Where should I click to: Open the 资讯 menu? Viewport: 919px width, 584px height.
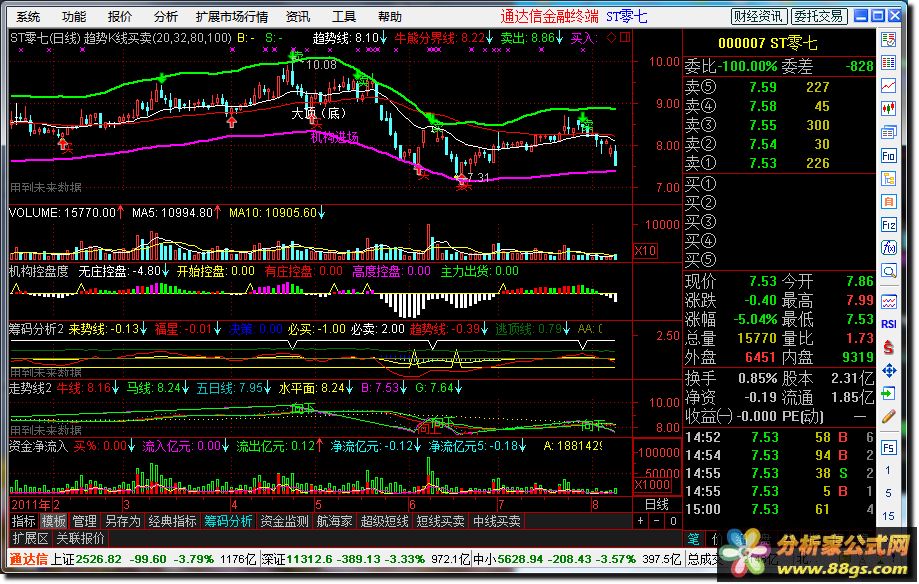298,16
